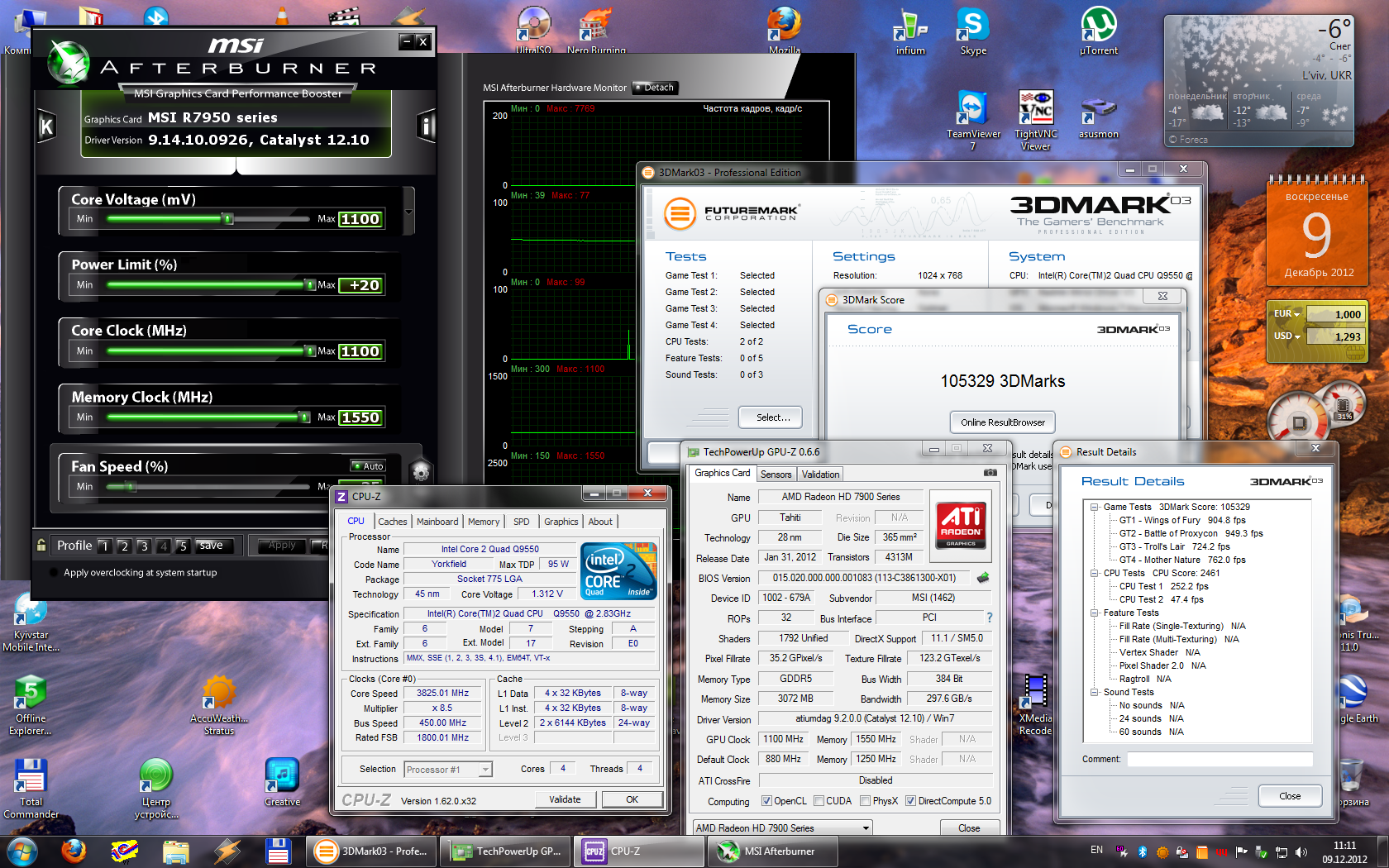Image resolution: width=1389 pixels, height=868 pixels.
Task: Open TightVNC Viewer desktop icon
Action: [1036, 121]
